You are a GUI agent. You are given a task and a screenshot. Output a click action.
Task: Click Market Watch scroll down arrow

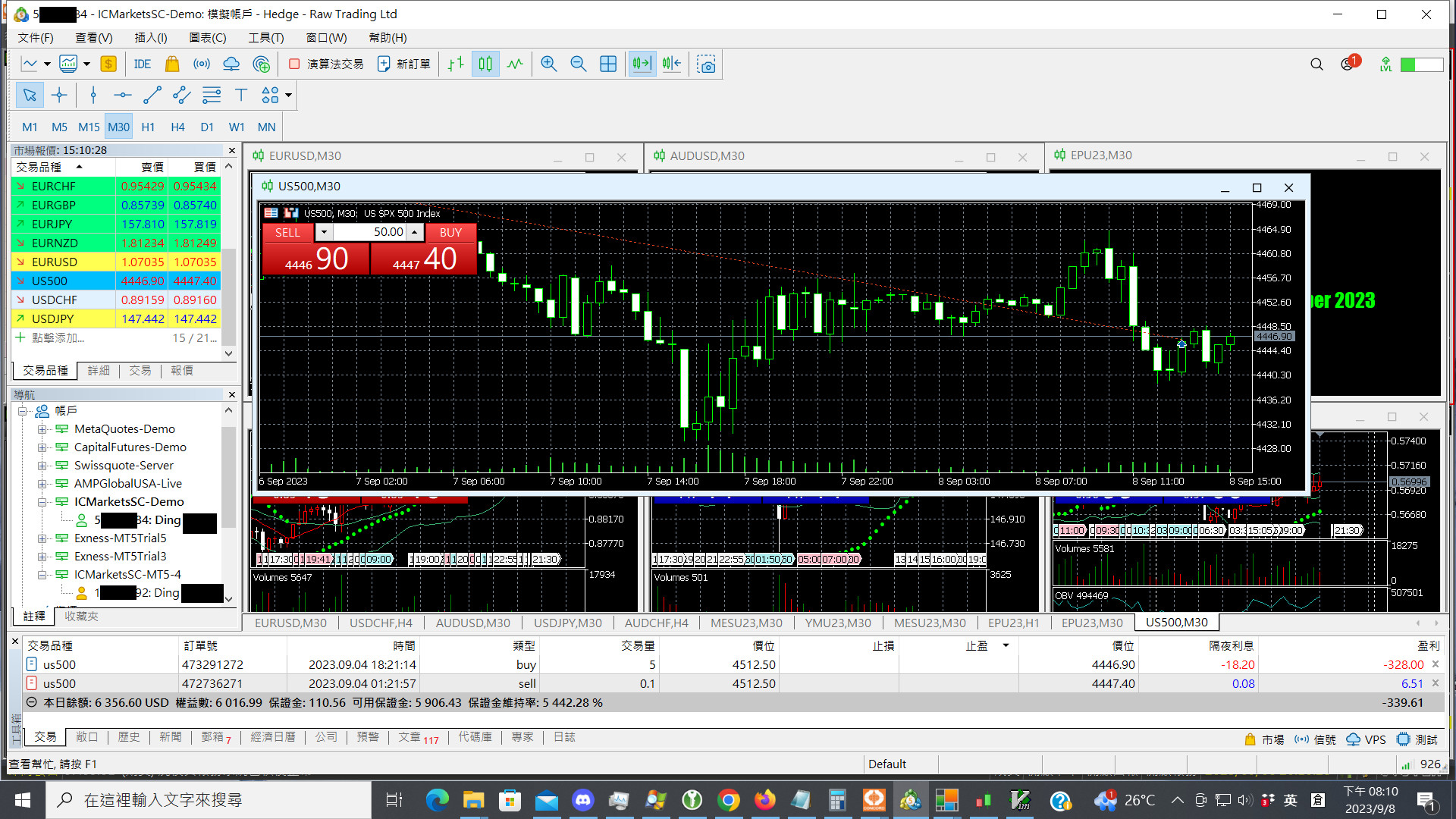(x=229, y=353)
